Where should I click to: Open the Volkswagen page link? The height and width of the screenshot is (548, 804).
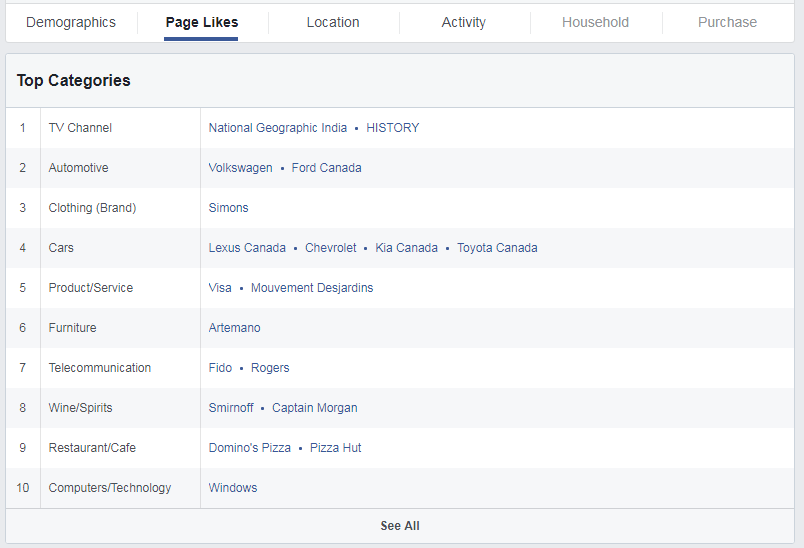point(240,168)
